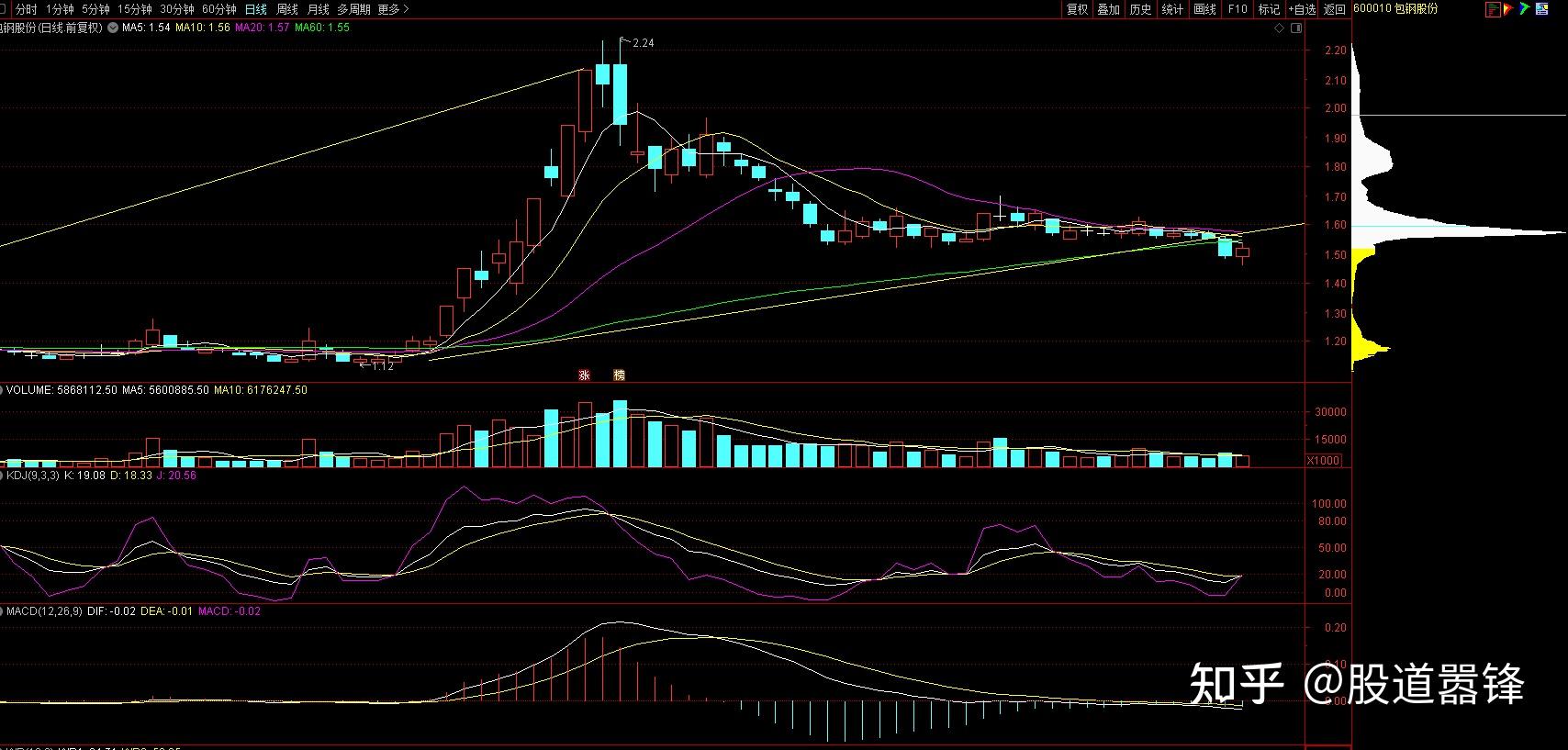Click the X1000 volume scale label
Image resolution: width=1568 pixels, height=750 pixels.
(1323, 461)
